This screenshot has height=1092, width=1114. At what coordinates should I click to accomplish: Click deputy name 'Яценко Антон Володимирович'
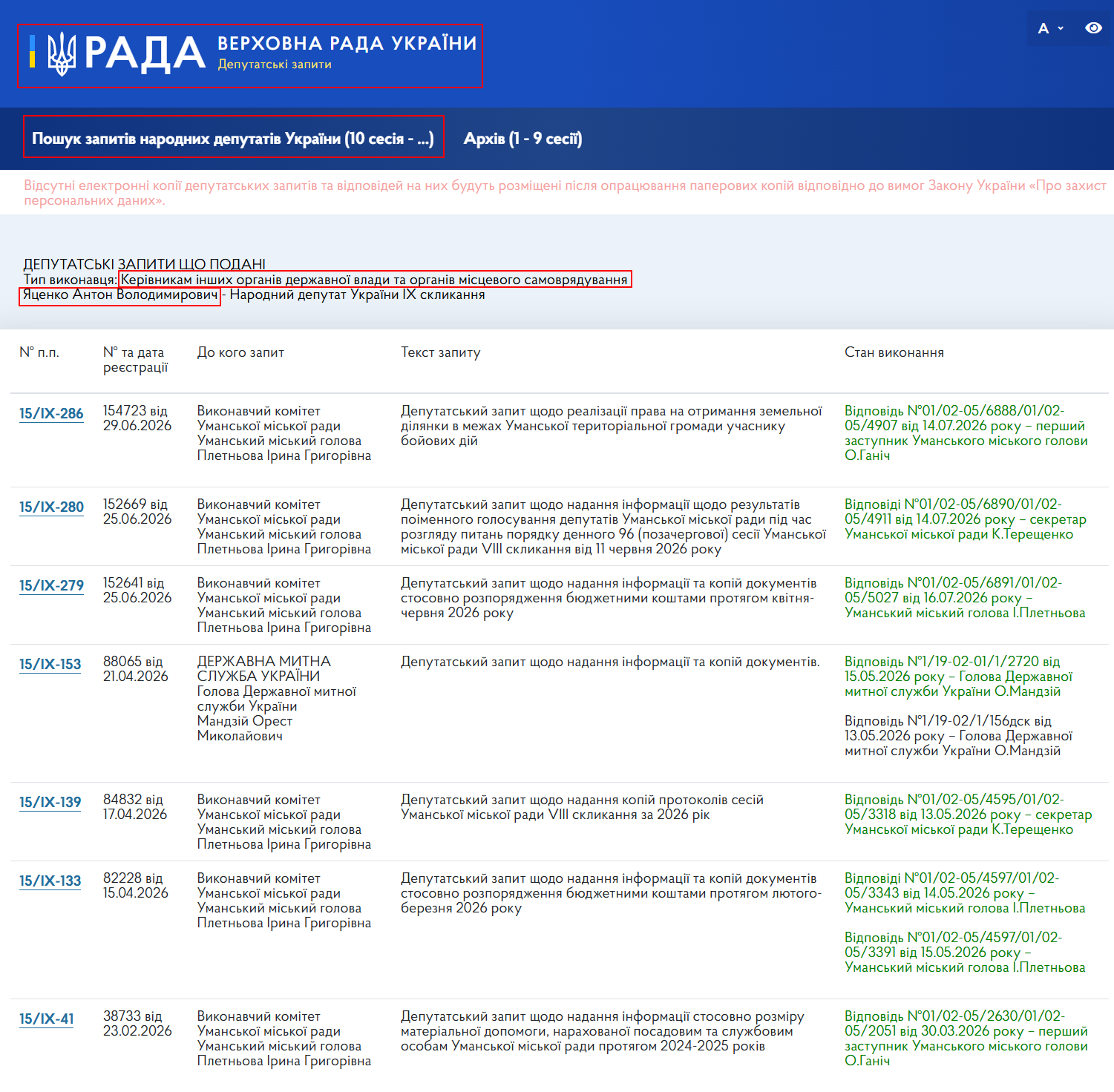click(120, 295)
